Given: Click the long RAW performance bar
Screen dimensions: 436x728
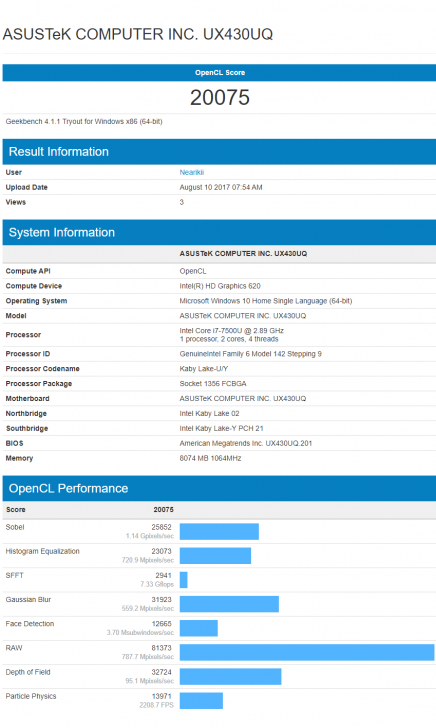Looking at the screenshot, I should tap(307, 652).
